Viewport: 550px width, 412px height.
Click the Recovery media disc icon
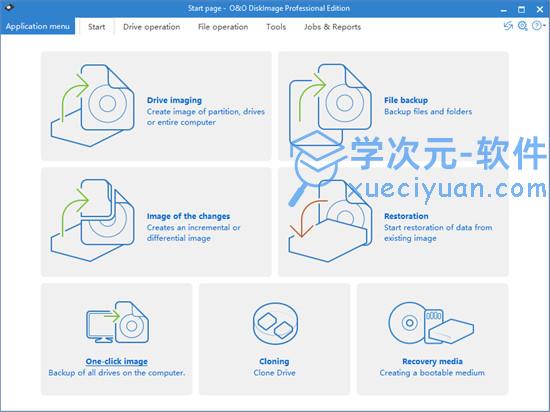click(431, 323)
